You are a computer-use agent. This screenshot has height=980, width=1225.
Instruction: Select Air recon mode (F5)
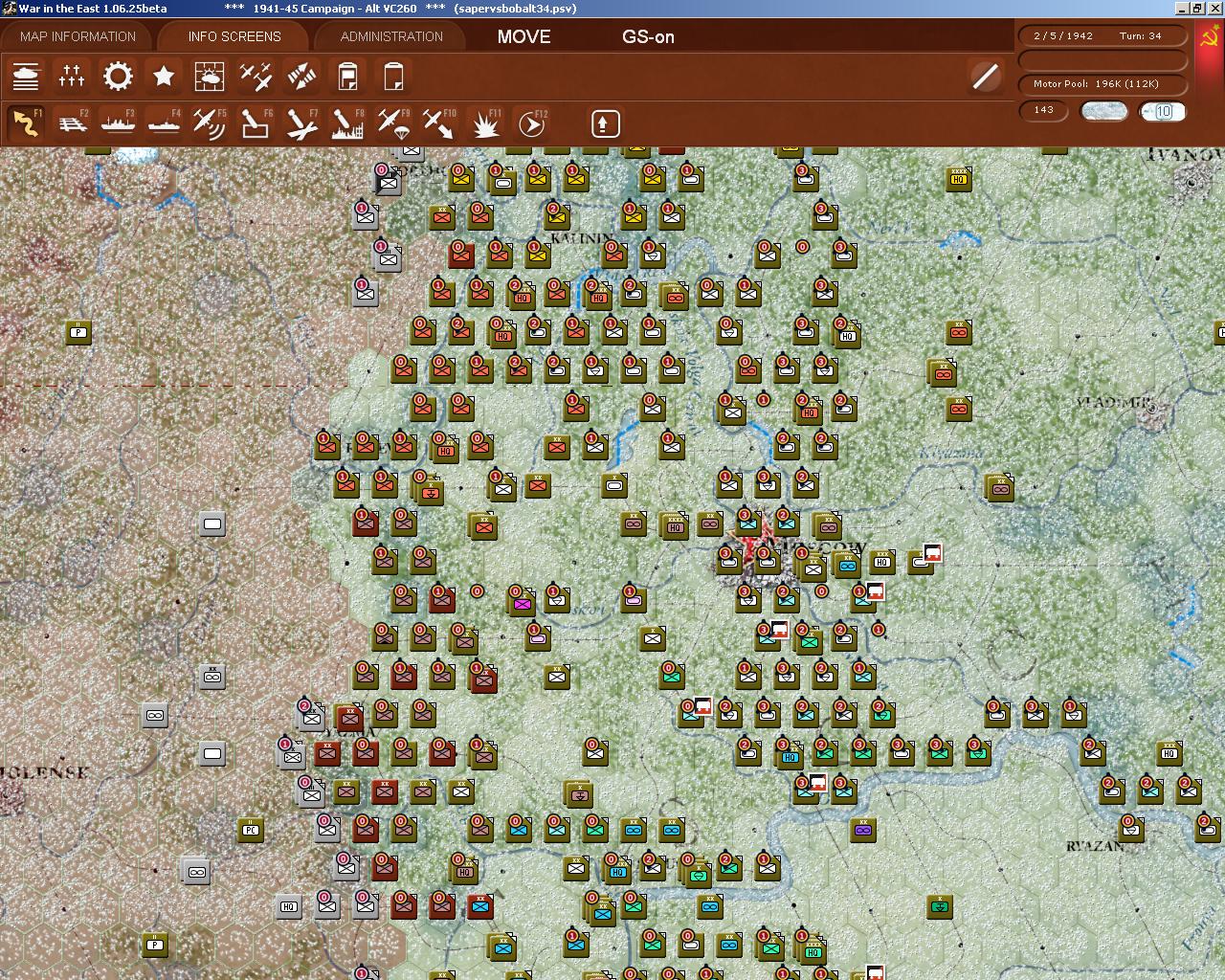(210, 123)
